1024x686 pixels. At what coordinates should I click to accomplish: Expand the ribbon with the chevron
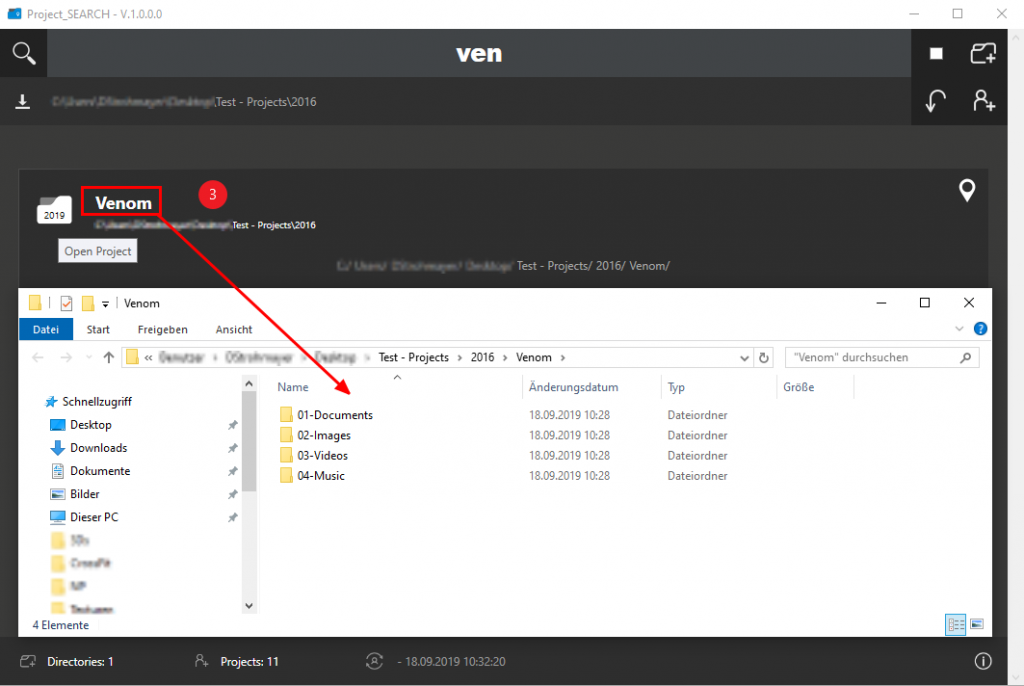tap(961, 329)
